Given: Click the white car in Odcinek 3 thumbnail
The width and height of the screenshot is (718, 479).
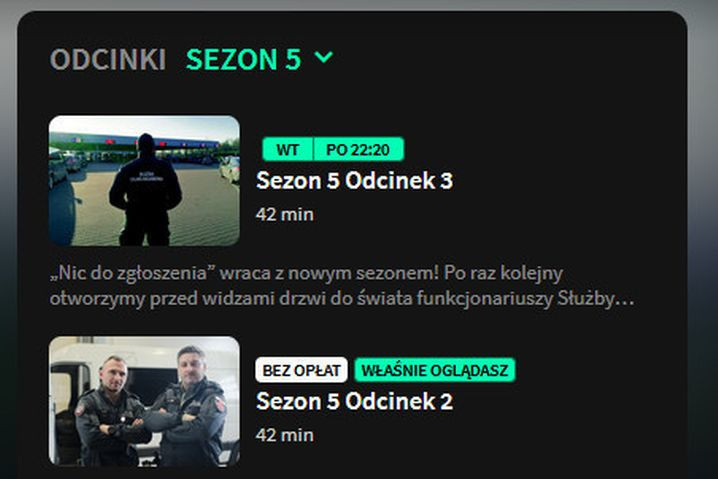Looking at the screenshot, I should click(x=230, y=169).
